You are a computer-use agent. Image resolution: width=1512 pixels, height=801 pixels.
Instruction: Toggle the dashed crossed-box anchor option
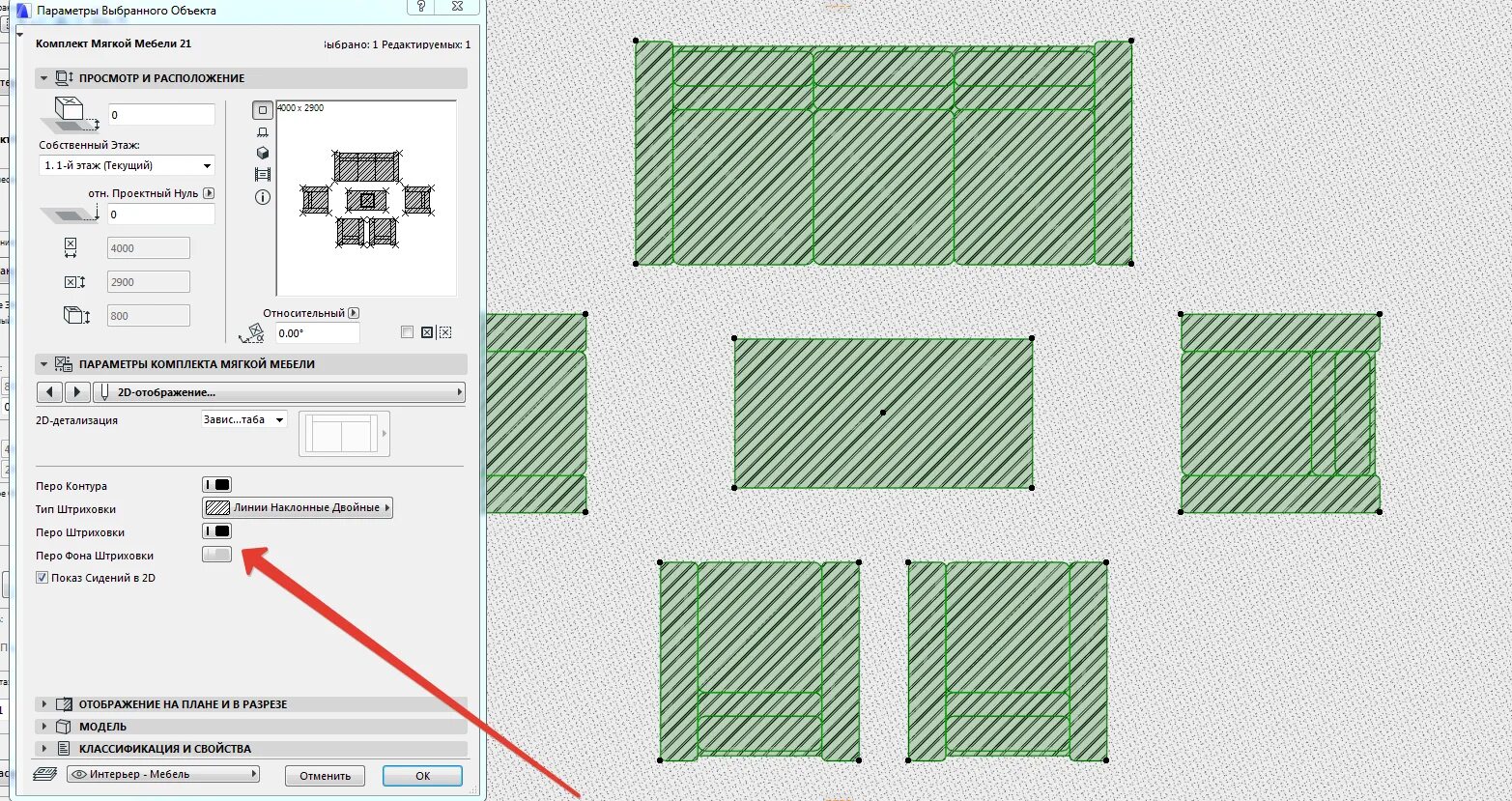(x=445, y=332)
